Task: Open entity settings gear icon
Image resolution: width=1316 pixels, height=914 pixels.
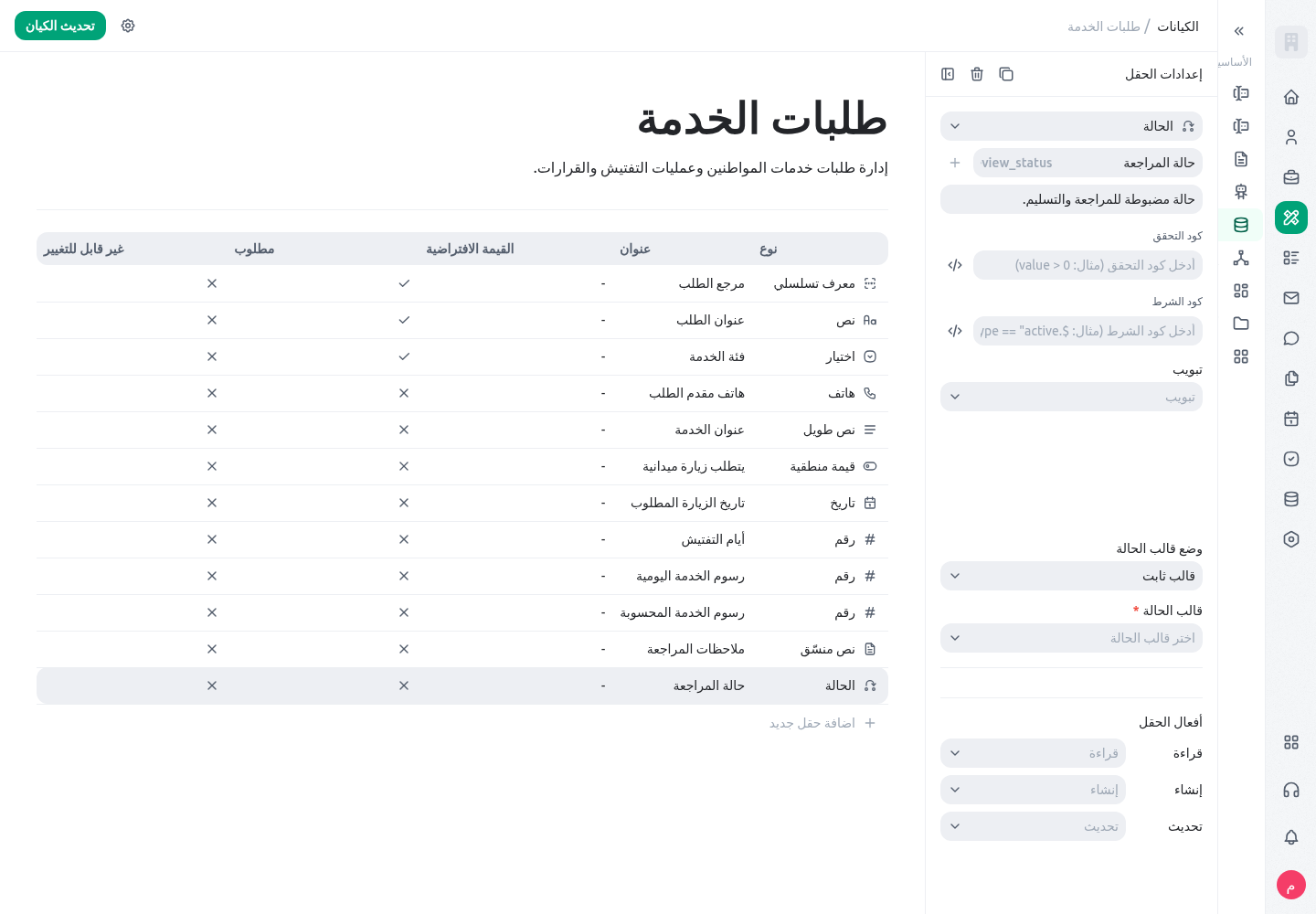Action: click(x=128, y=26)
